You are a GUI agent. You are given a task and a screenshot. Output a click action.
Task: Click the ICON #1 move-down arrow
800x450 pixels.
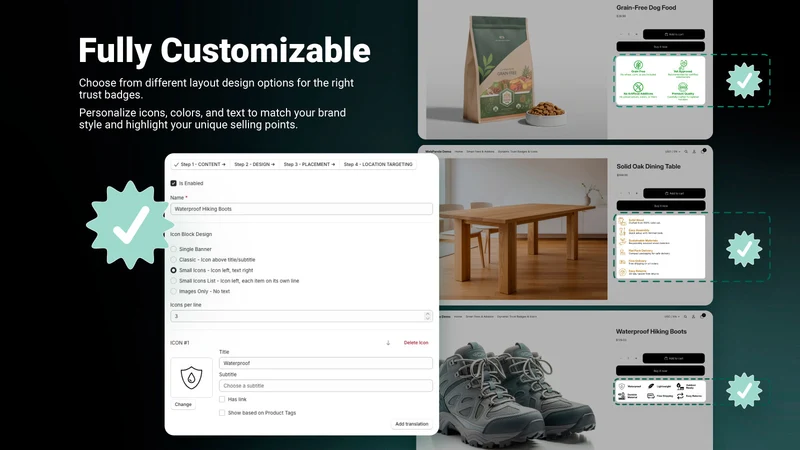click(x=388, y=343)
